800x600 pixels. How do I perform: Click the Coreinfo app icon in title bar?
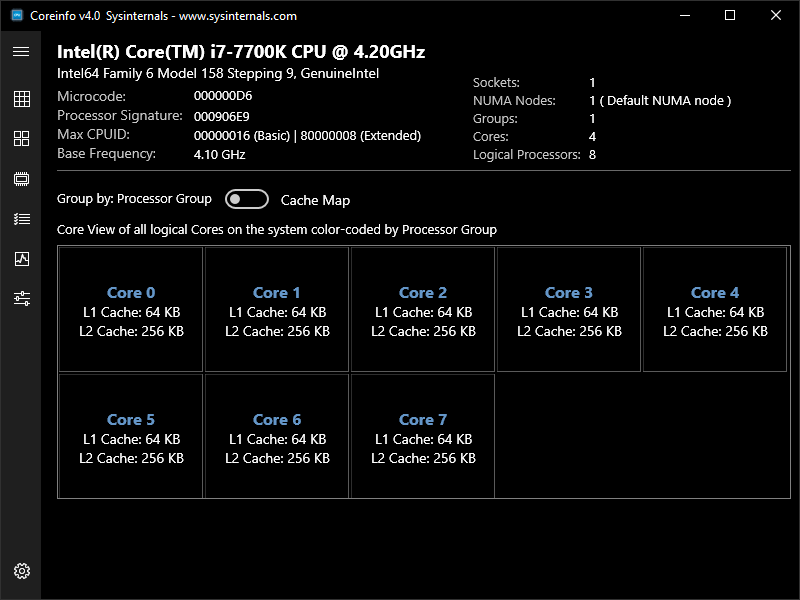click(17, 15)
